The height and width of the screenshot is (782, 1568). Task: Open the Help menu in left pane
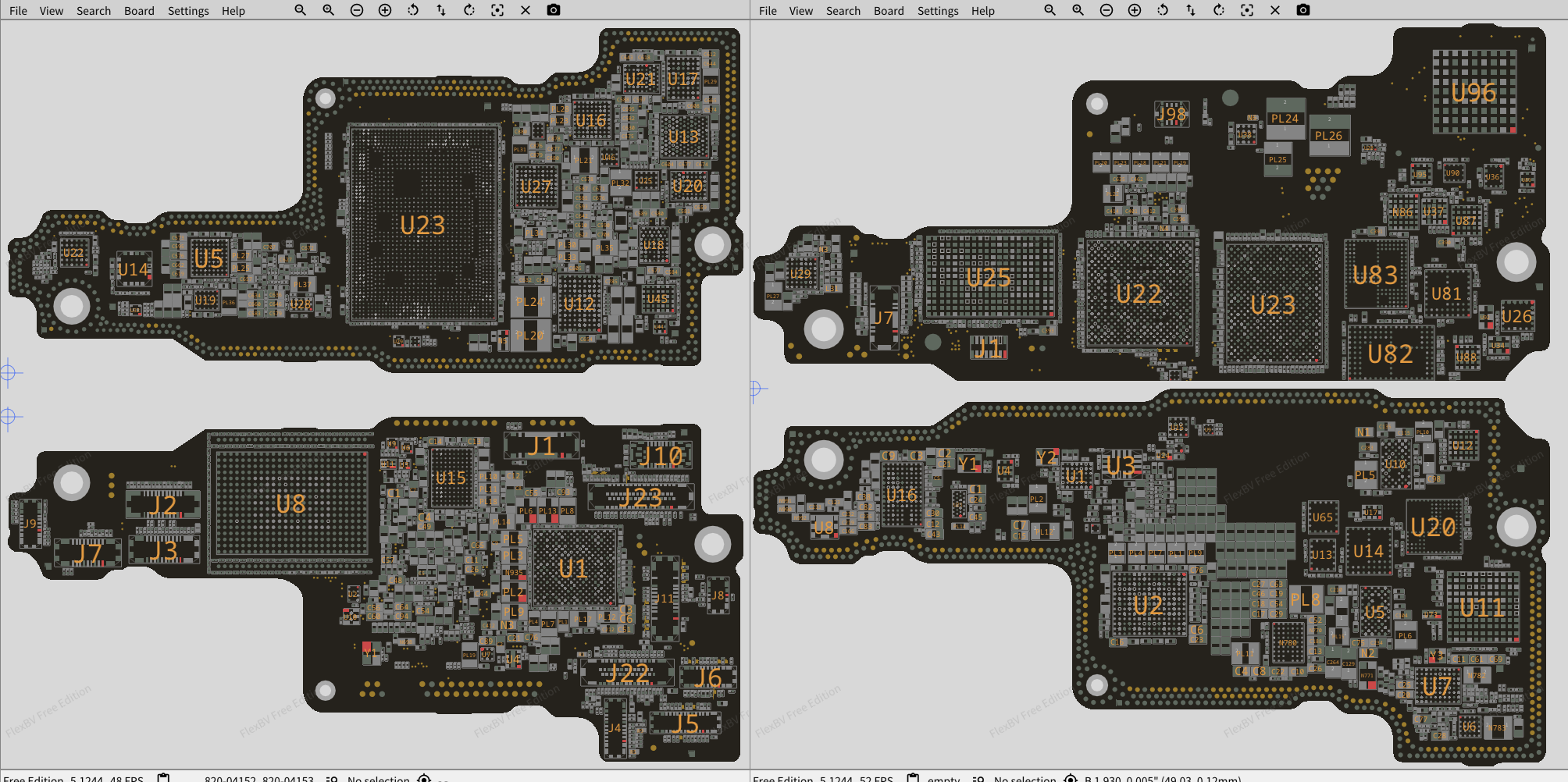point(233,11)
